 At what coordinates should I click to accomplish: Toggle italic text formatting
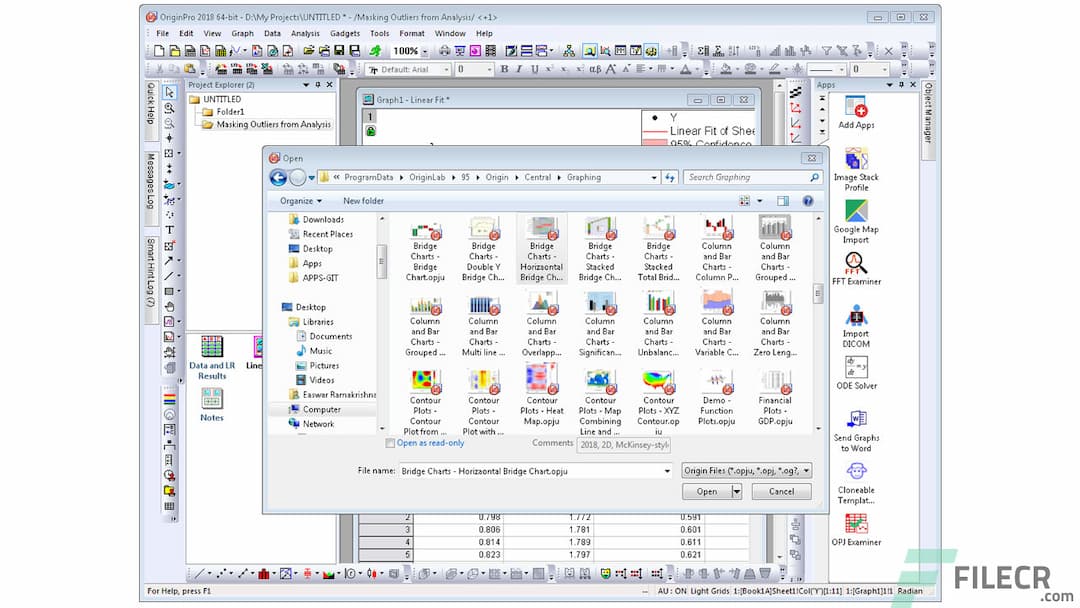[x=520, y=69]
